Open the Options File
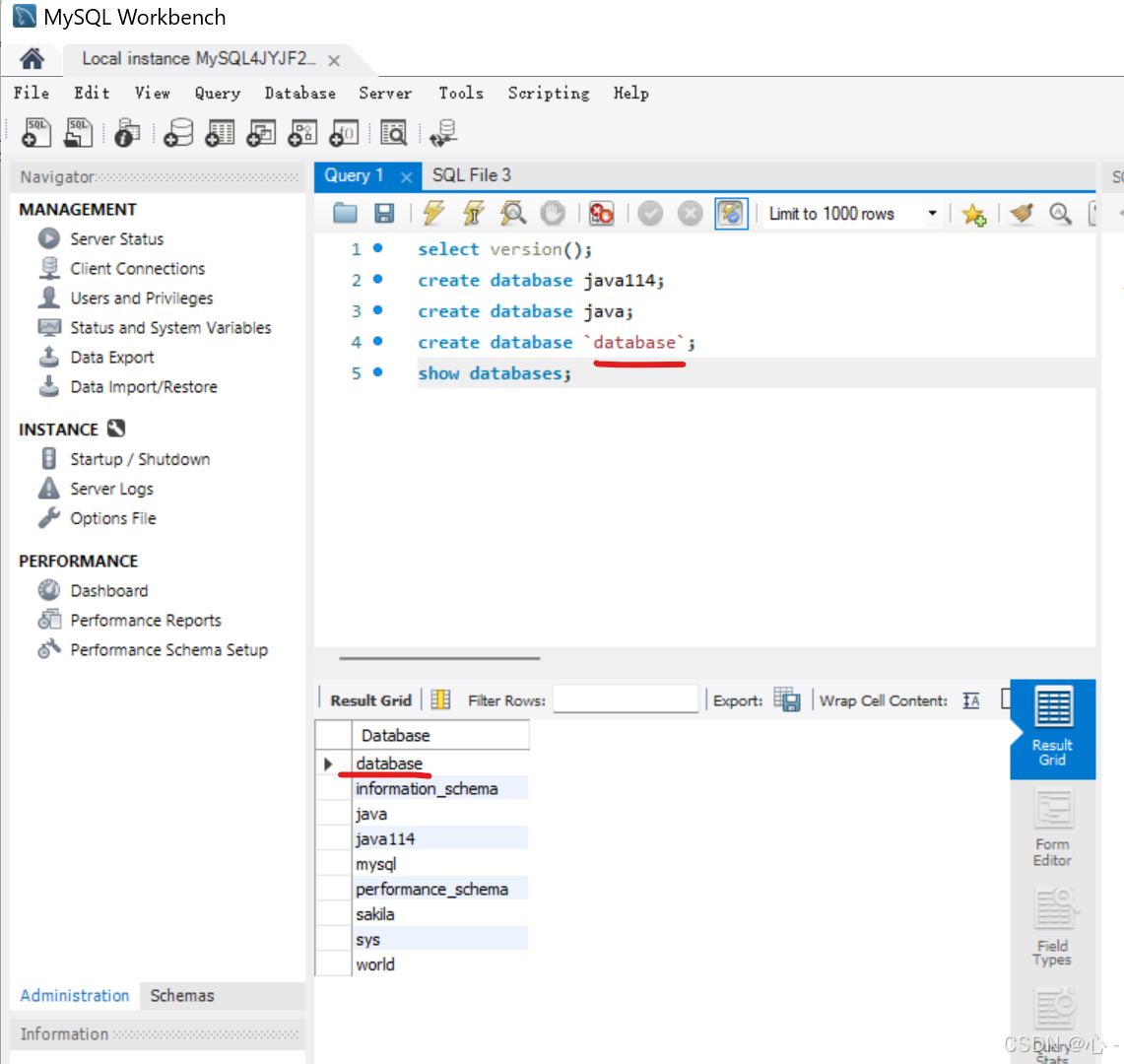Screen dimensions: 1124x1064 point(113,518)
